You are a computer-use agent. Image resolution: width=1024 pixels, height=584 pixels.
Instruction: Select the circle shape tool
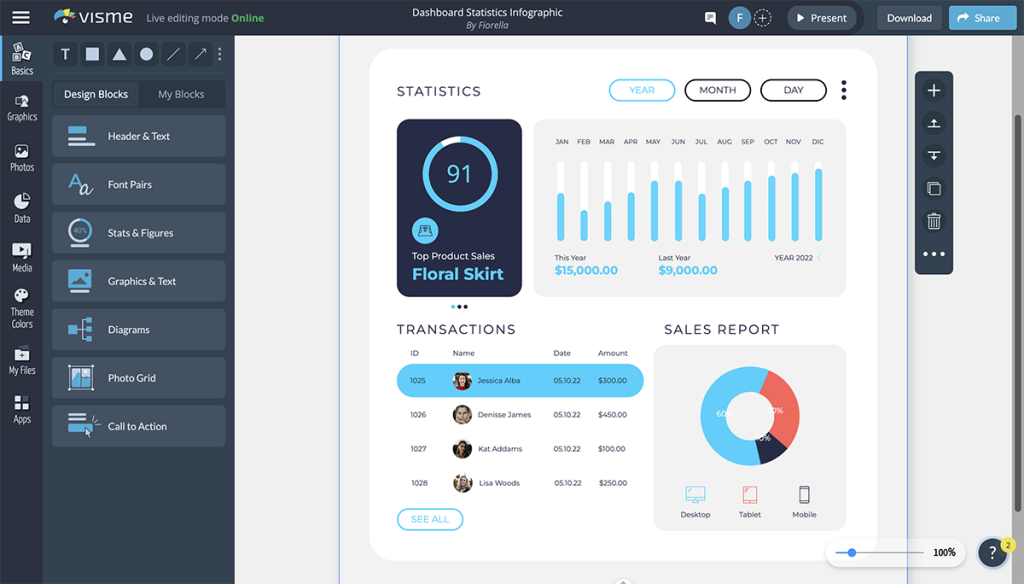(x=146, y=53)
